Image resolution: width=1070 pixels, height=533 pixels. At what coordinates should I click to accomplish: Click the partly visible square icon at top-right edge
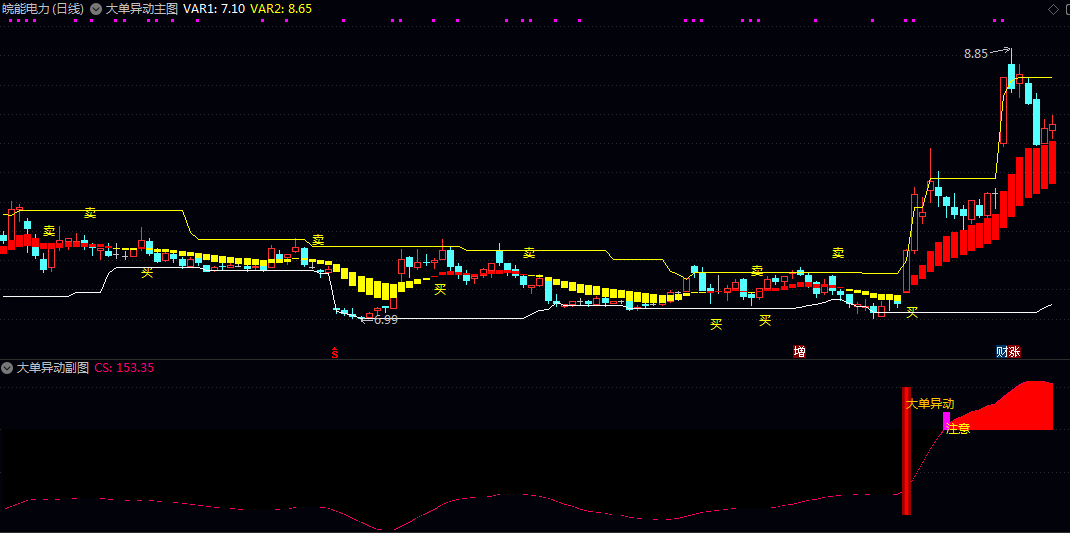tap(1066, 8)
